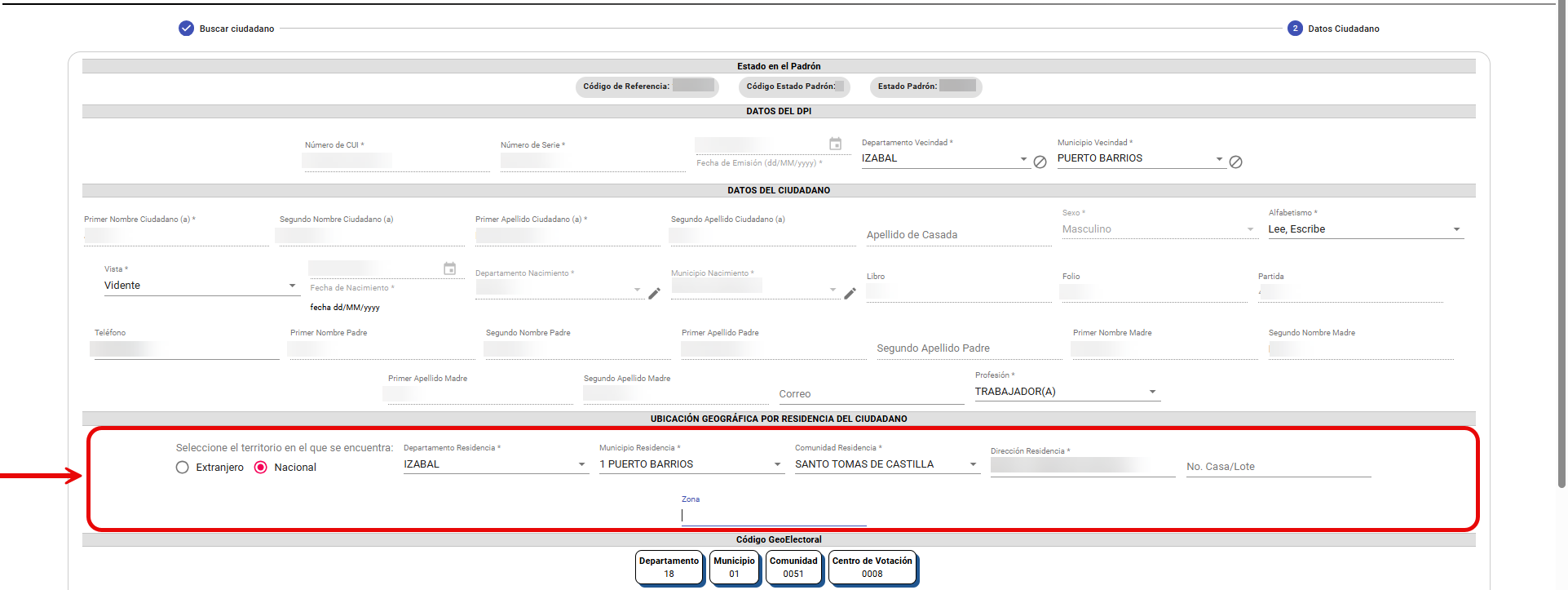Click the Apellido de Casada field
This screenshot has width=1568, height=590.
coord(958,235)
